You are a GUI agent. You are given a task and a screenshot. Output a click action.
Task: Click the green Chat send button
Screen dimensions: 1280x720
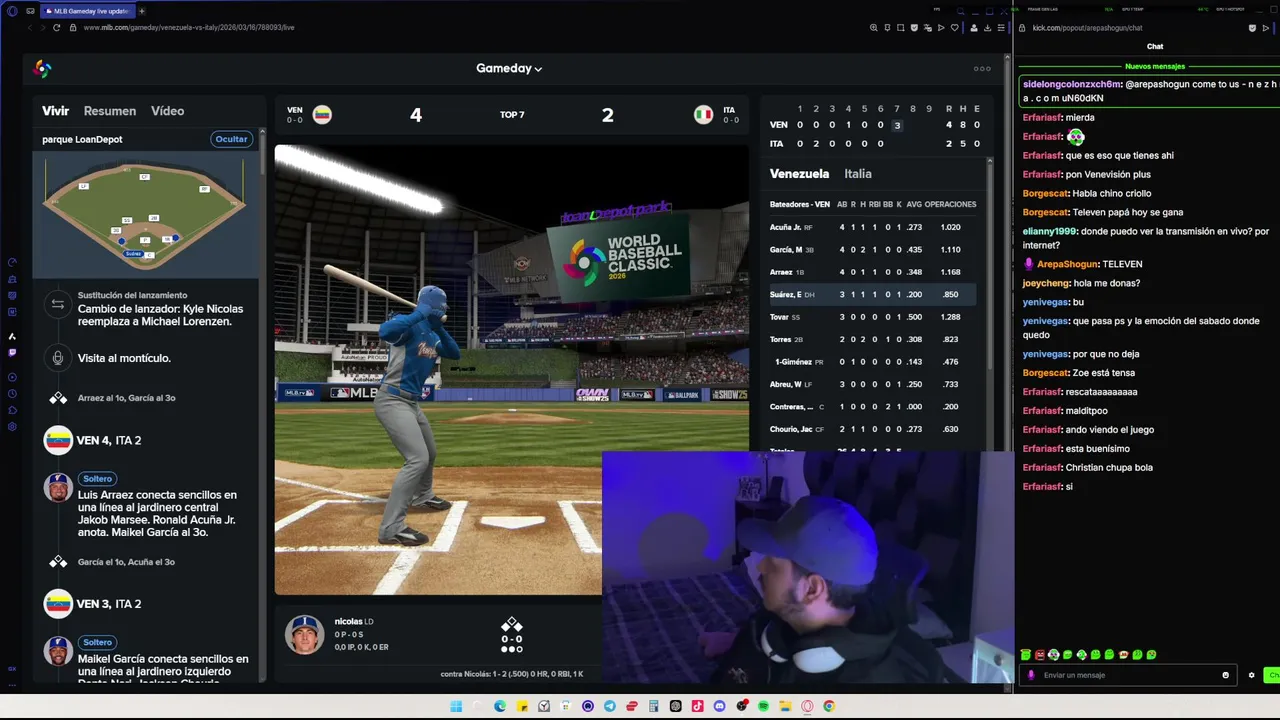[1272, 675]
